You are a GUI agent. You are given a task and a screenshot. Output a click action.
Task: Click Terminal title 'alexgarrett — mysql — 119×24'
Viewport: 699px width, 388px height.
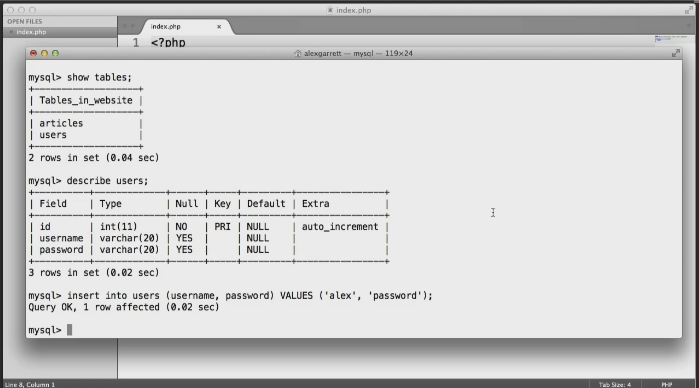pos(358,54)
